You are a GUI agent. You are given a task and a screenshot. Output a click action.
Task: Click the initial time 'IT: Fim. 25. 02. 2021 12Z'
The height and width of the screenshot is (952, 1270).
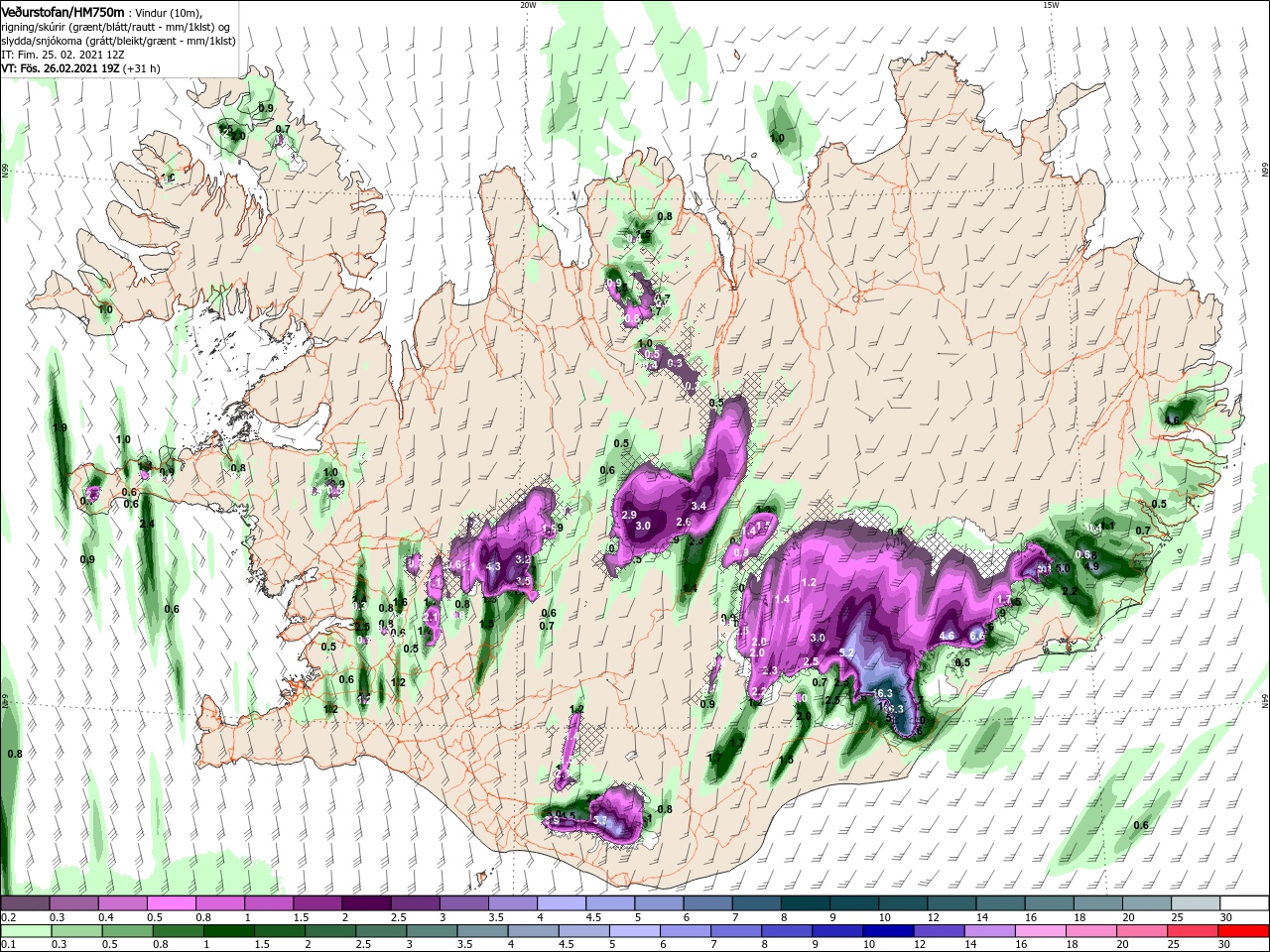tap(63, 55)
